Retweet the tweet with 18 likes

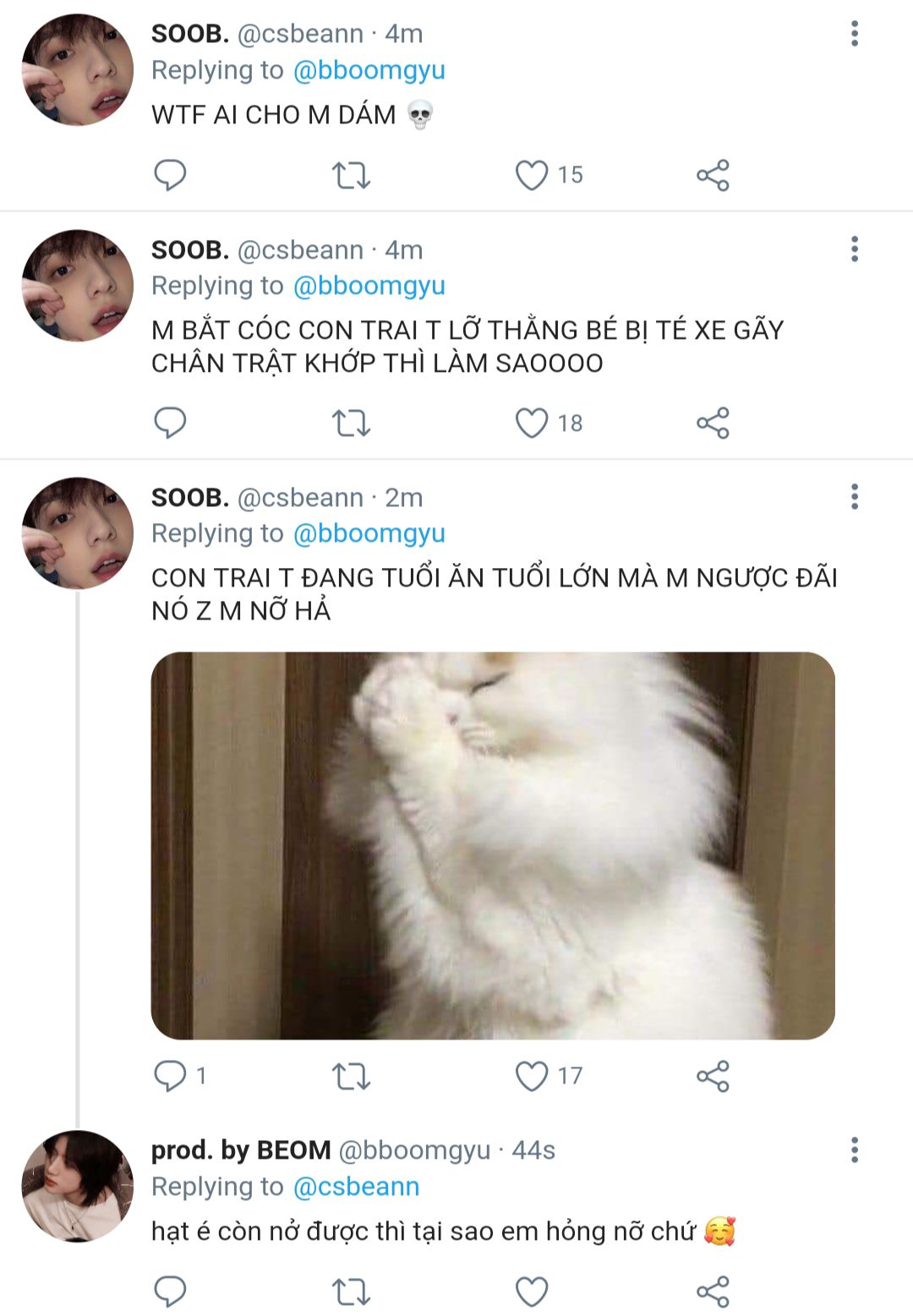pos(351,423)
